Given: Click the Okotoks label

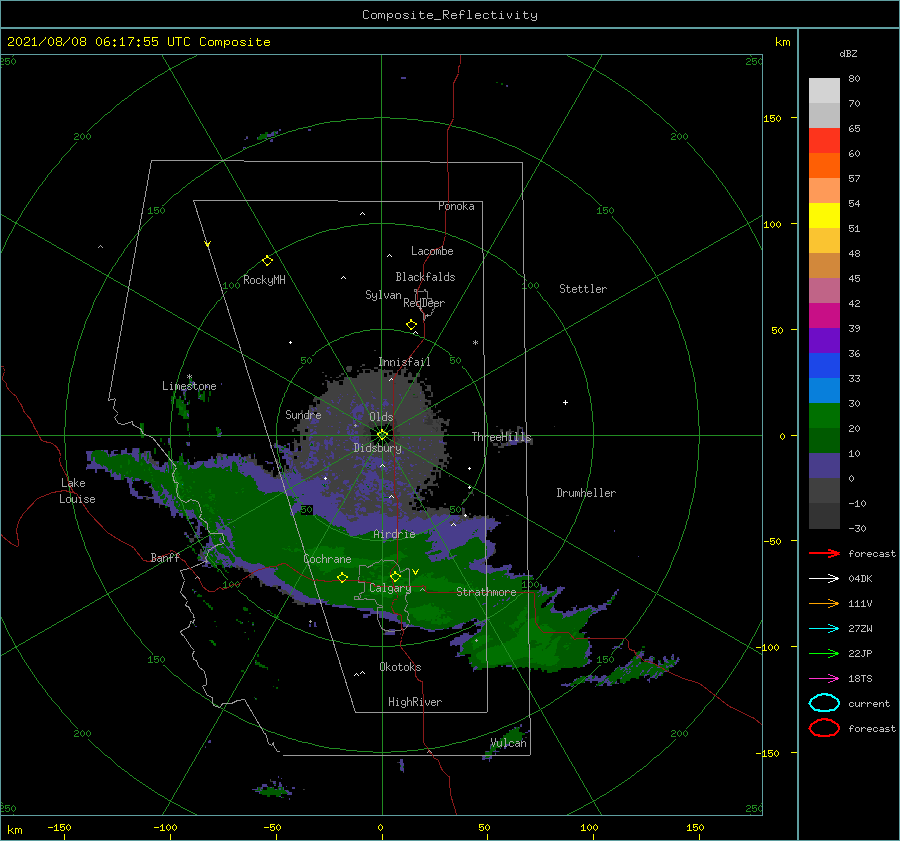Looking at the screenshot, I should click(400, 667).
